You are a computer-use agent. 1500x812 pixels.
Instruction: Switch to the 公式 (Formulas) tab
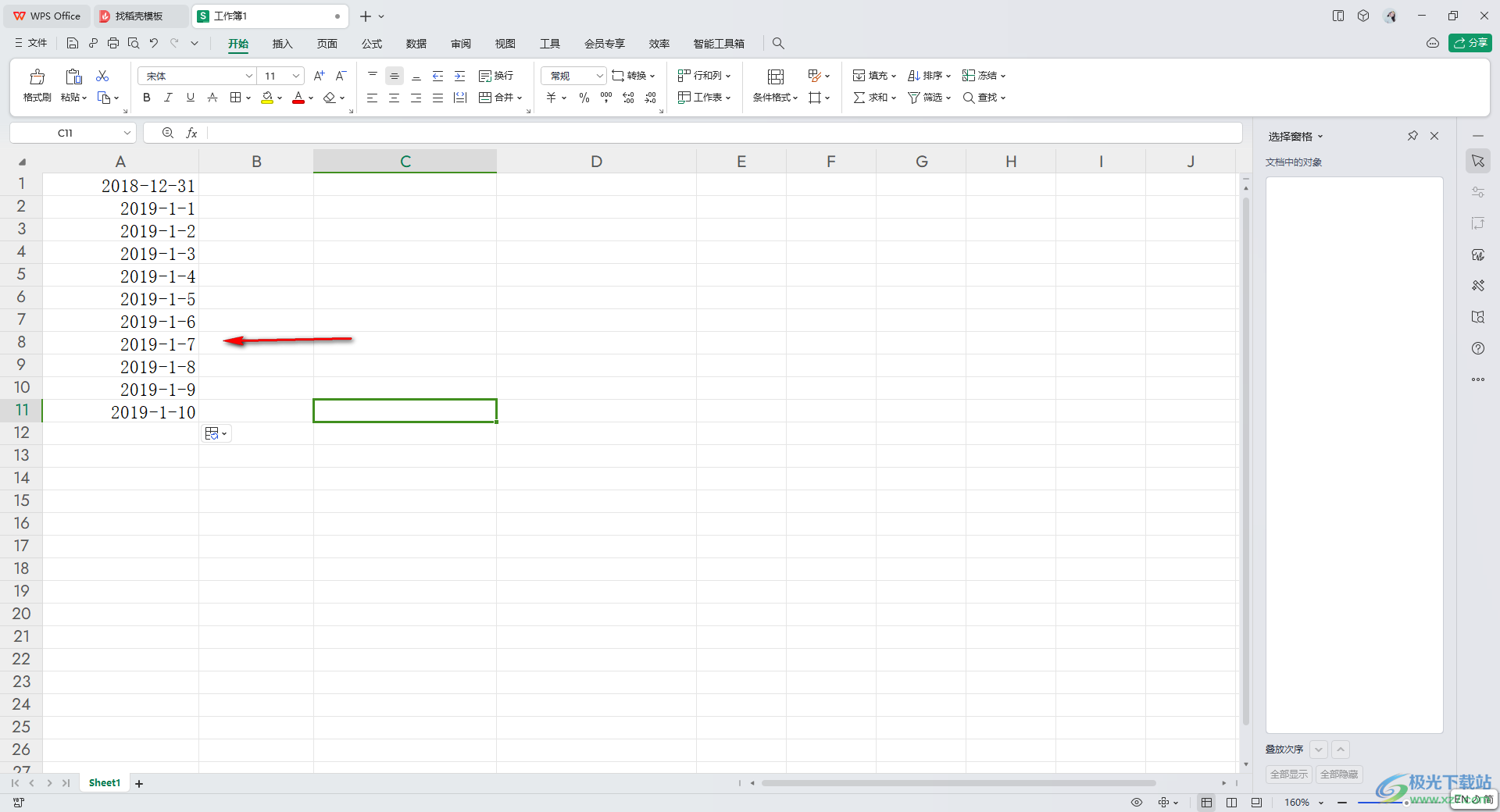(372, 44)
